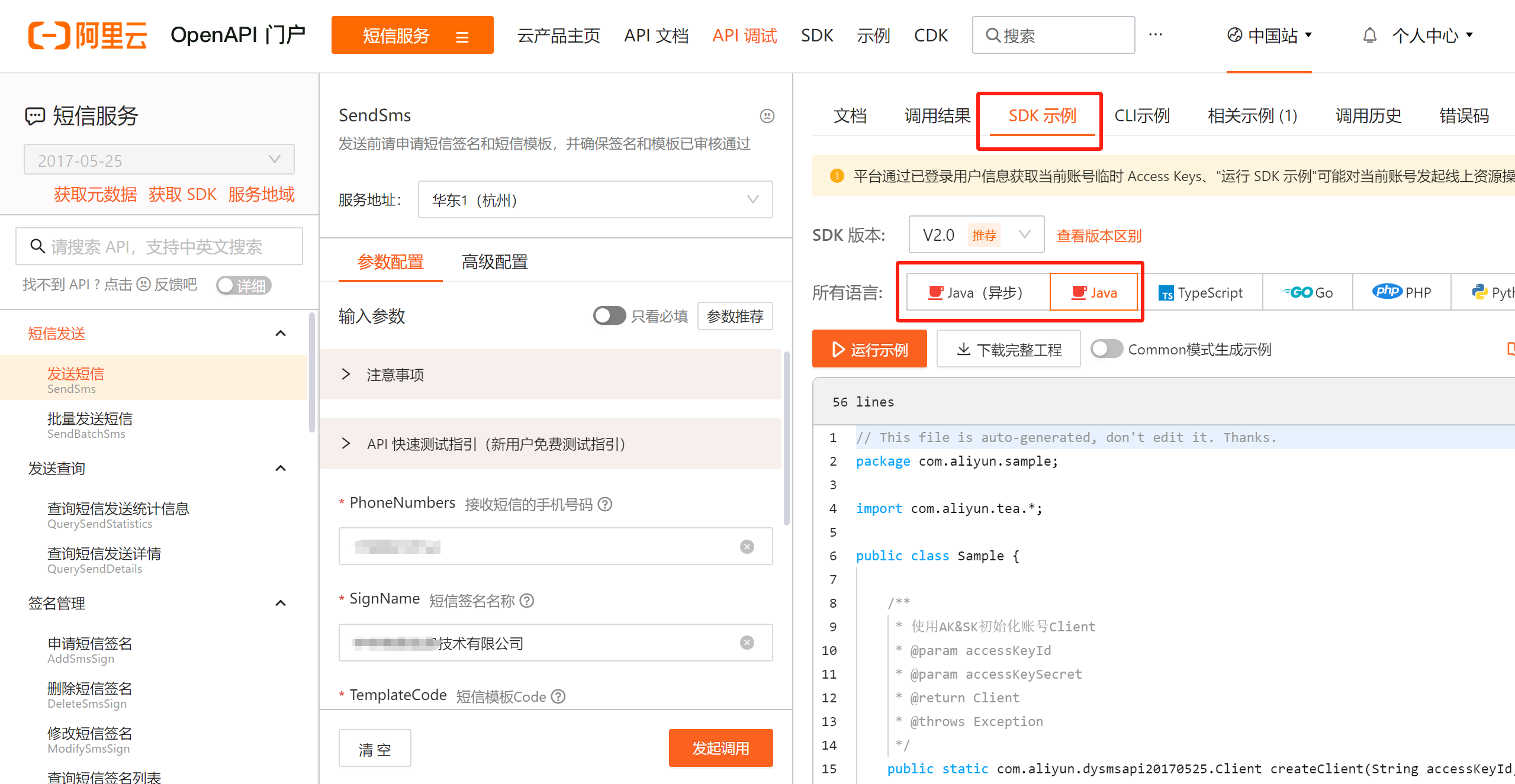
Task: Click the help icon beside SignName
Action: [x=527, y=601]
